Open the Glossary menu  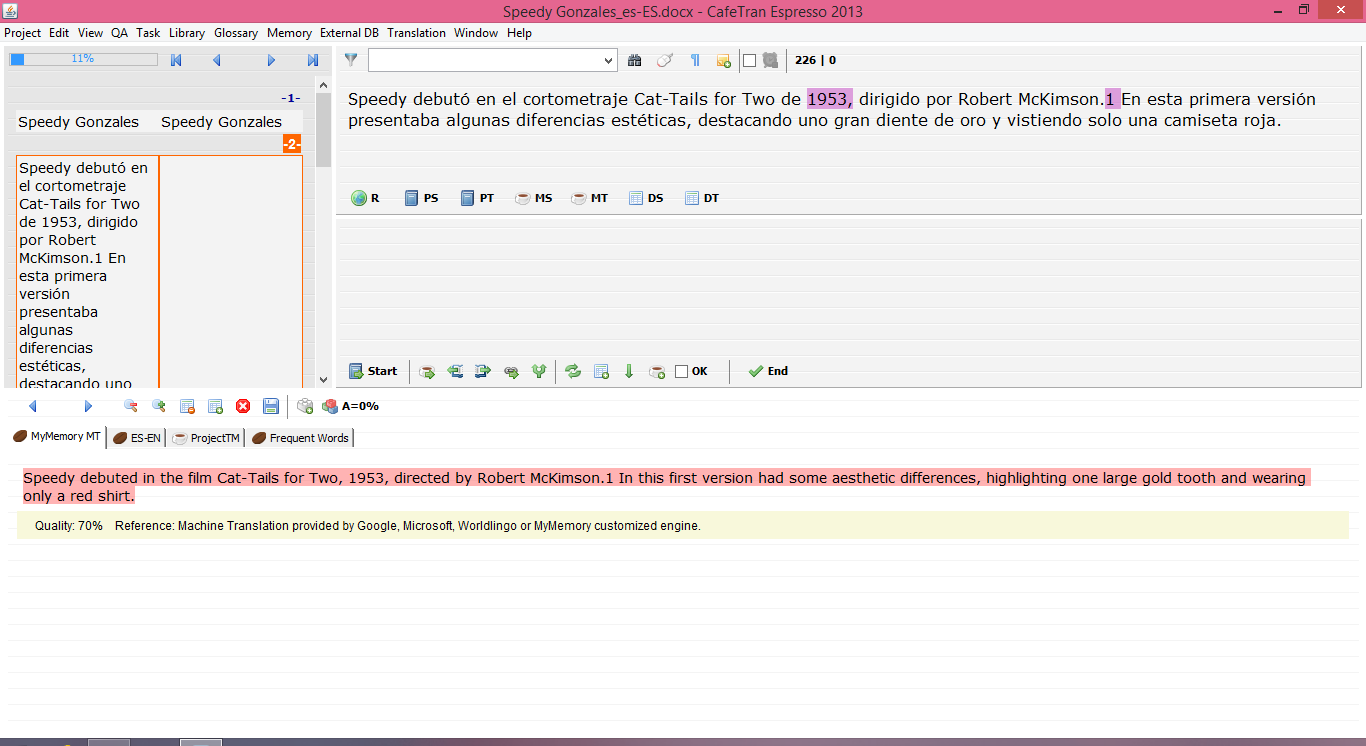[235, 33]
